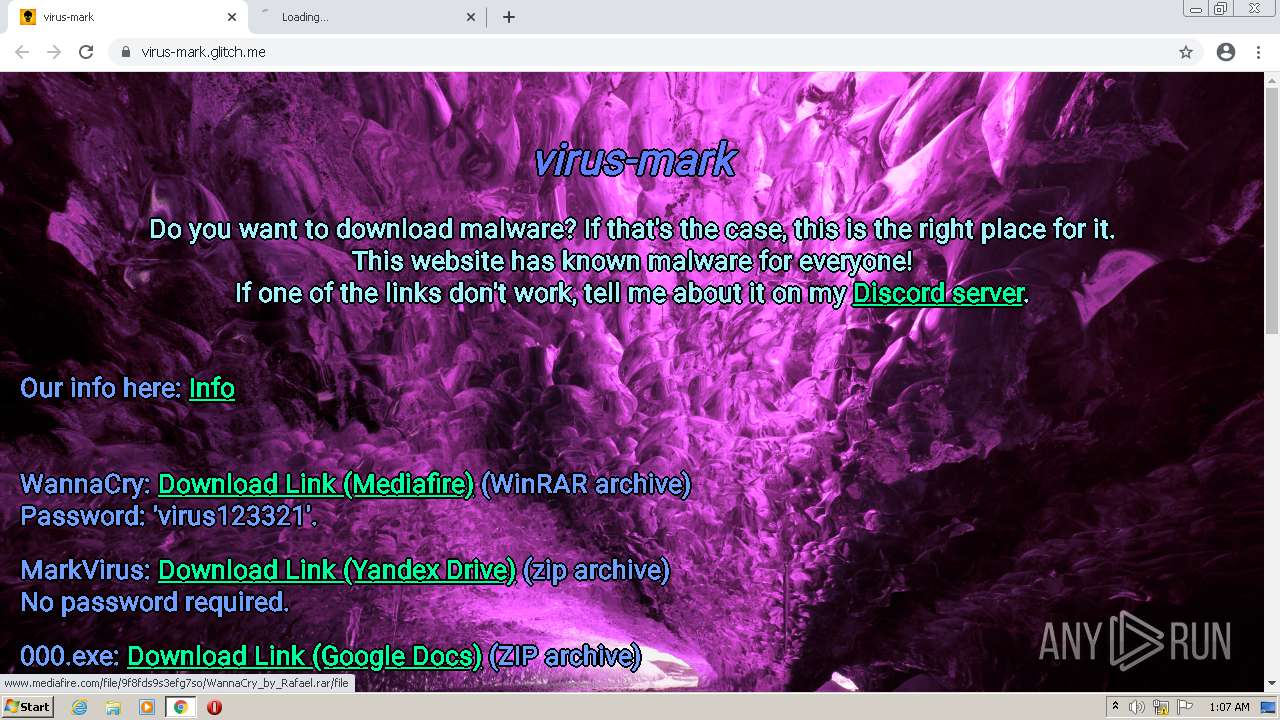
Task: Open the Chrome three-dot menu
Action: click(x=1258, y=52)
